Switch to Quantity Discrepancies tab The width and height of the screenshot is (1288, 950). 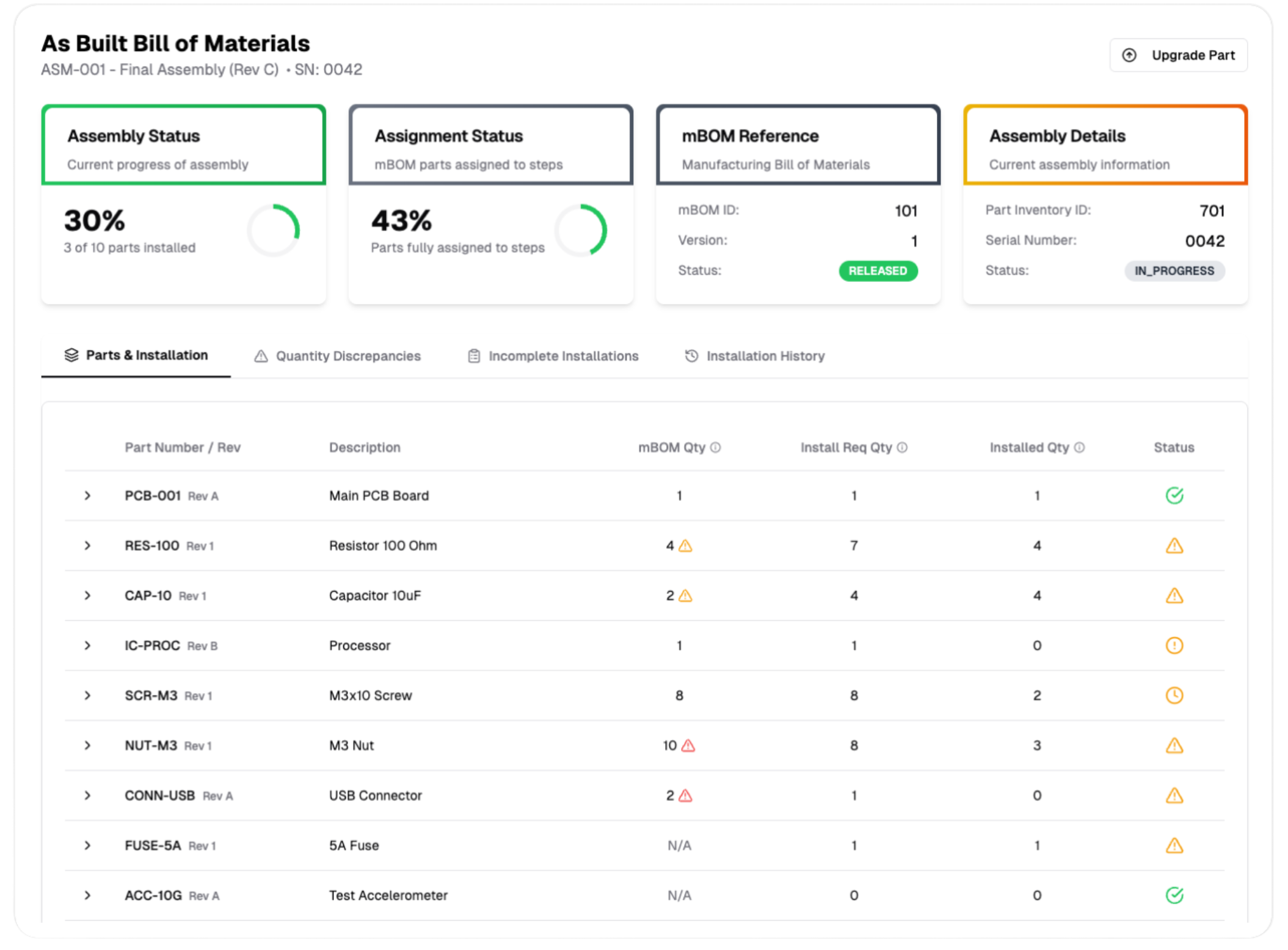point(337,356)
